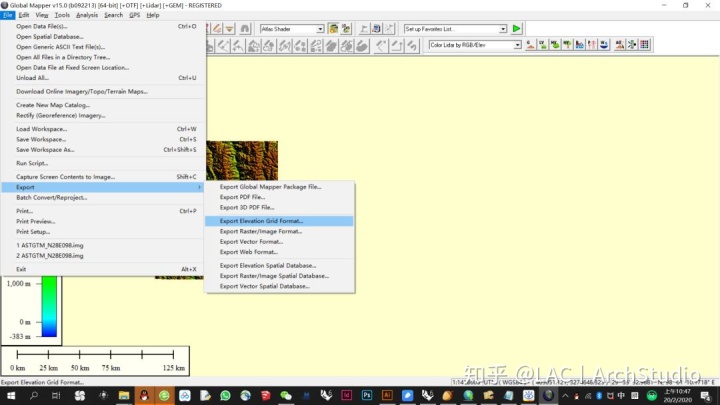Click the Lidar high vegetation tree icon

pyautogui.click(x=568, y=45)
